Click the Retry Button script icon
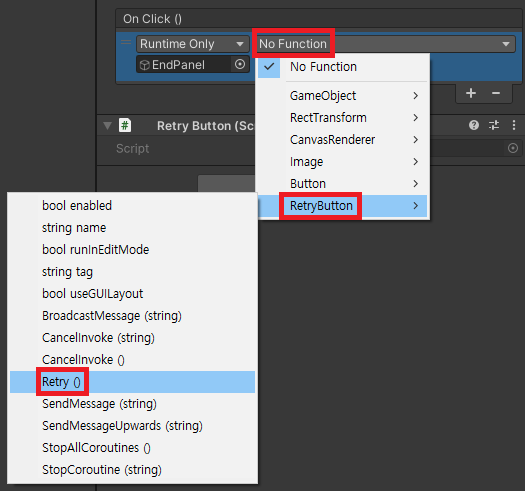Screen dimensions: 525x491 (x=125, y=126)
